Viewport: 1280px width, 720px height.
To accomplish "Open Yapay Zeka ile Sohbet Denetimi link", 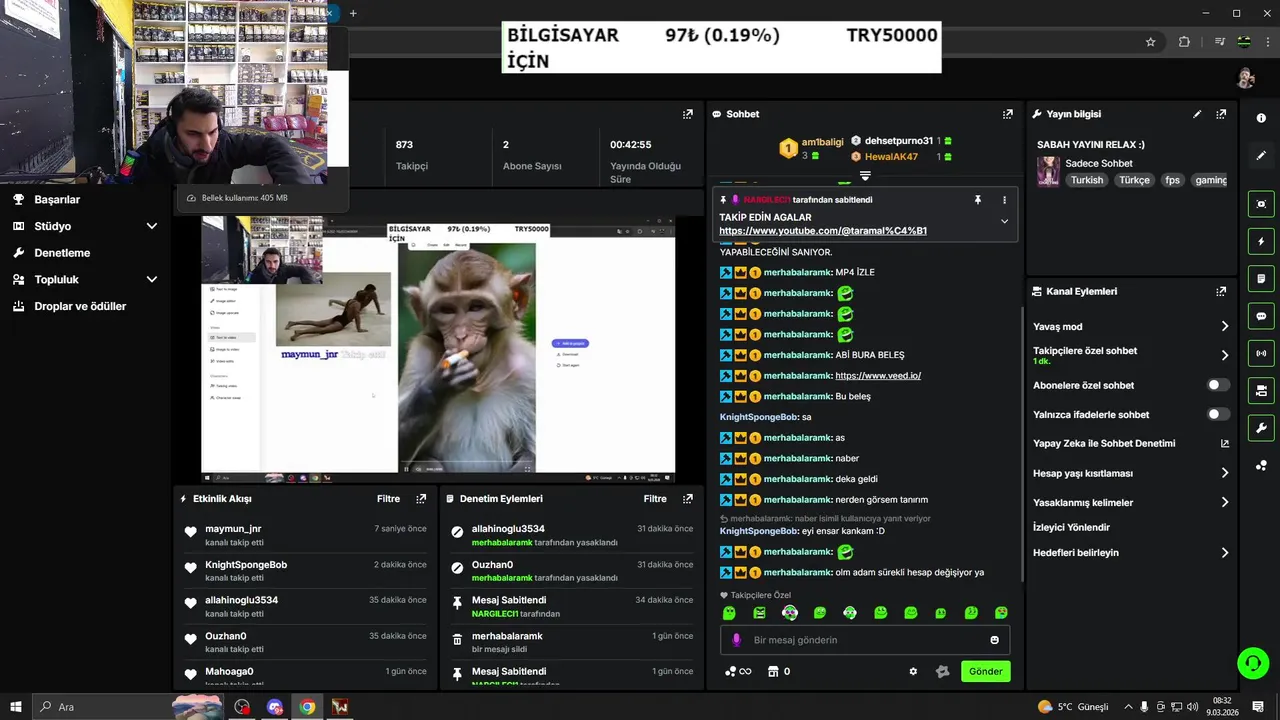I will (x=1131, y=444).
